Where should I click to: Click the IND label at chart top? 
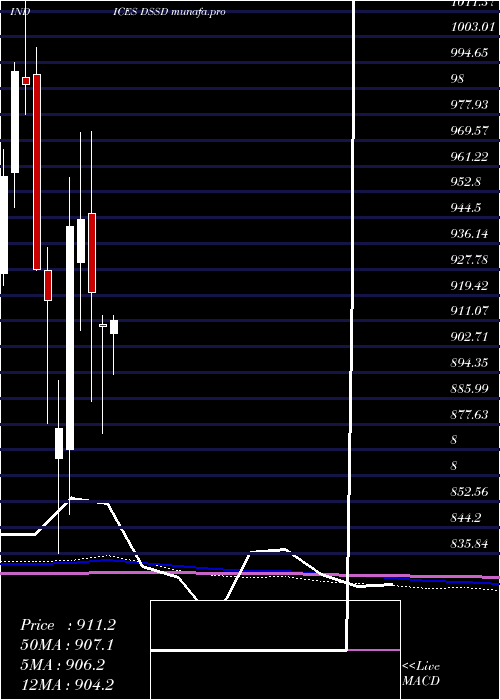point(21,12)
